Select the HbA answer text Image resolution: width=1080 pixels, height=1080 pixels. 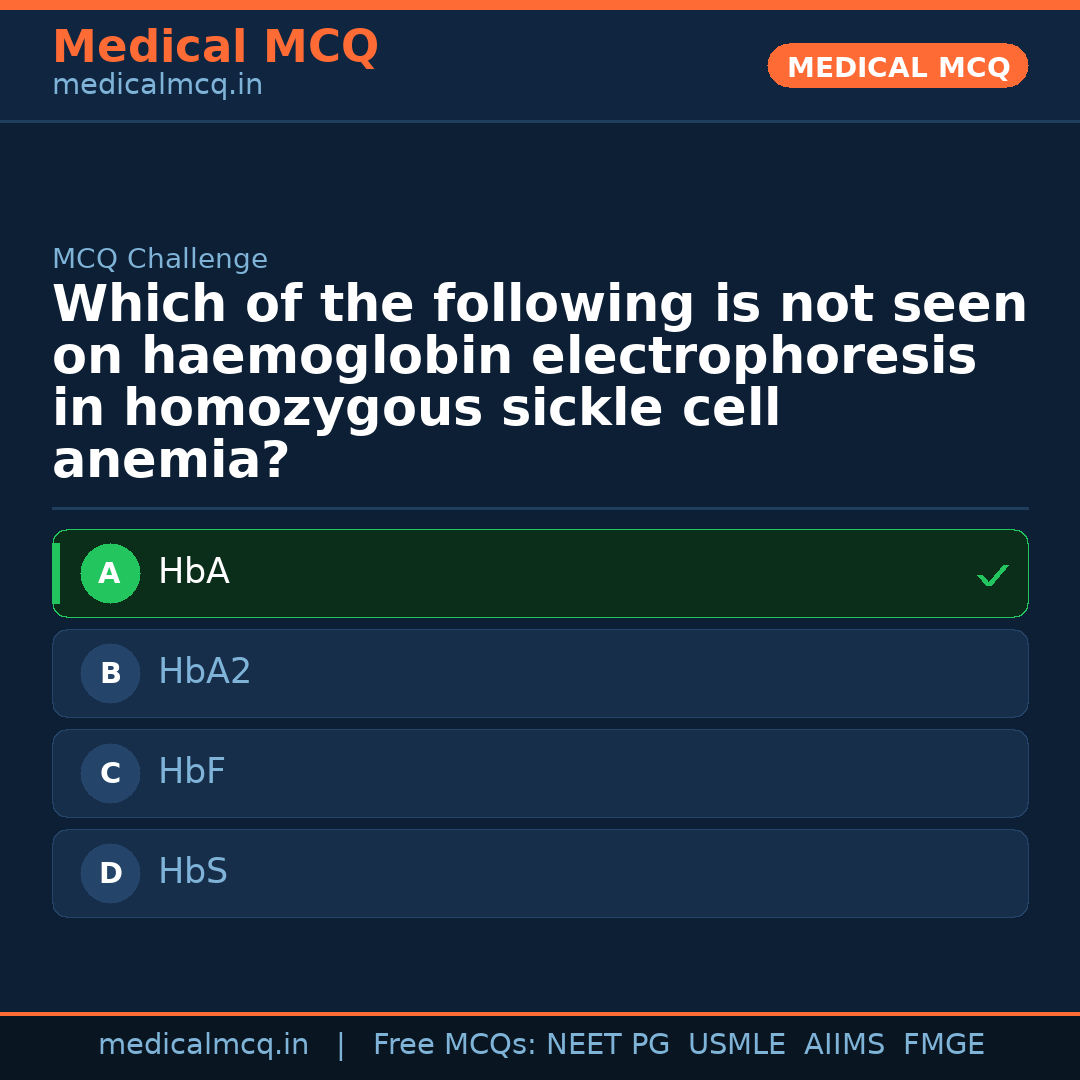pyautogui.click(x=194, y=572)
